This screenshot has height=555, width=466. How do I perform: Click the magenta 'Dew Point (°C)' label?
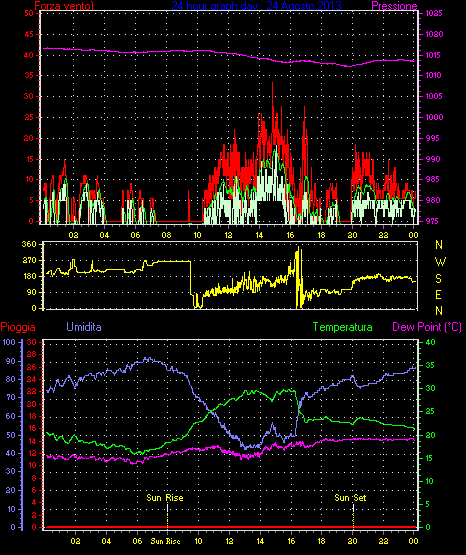(427, 327)
